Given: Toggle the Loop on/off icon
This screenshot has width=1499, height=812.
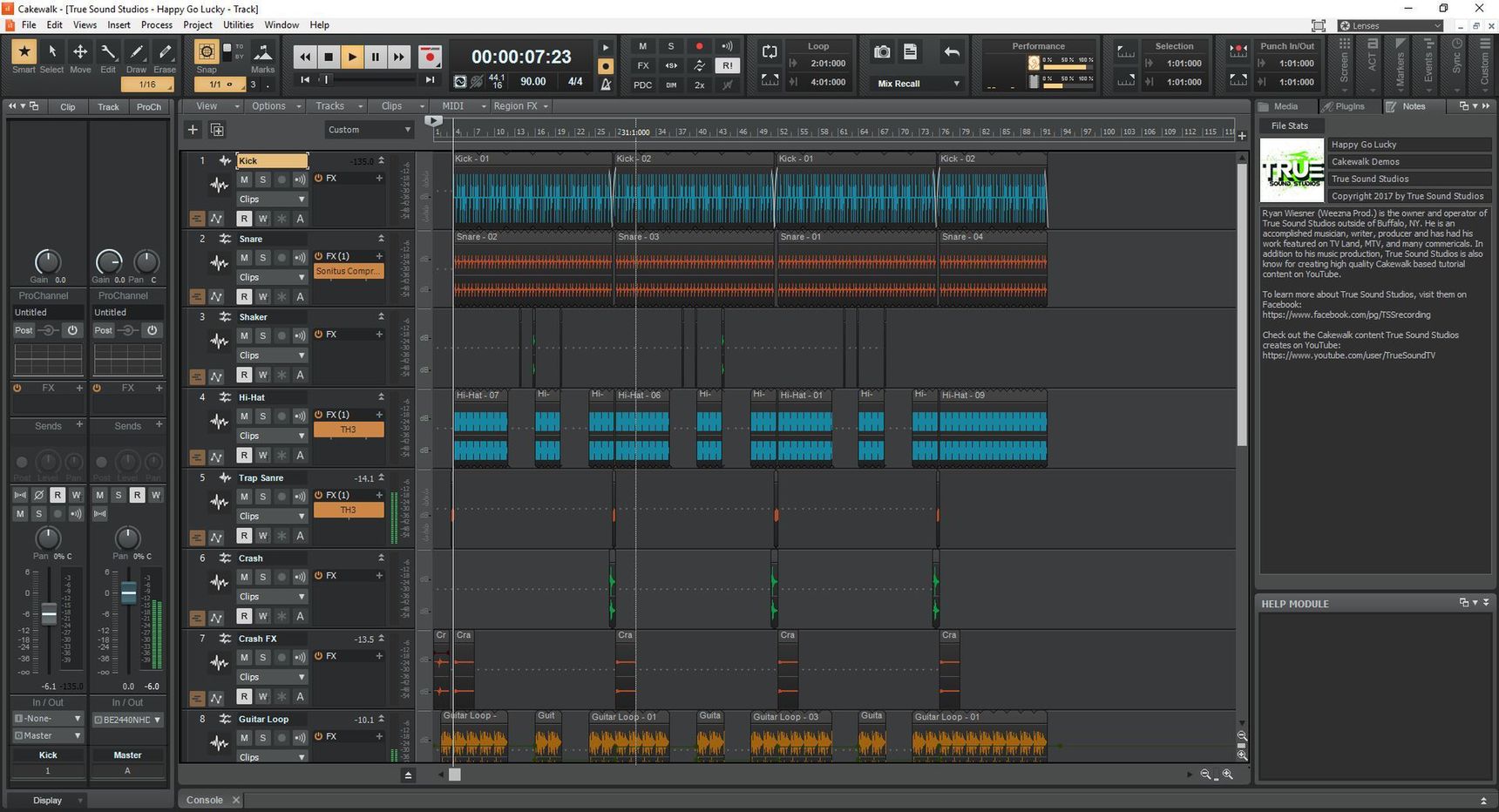Looking at the screenshot, I should click(770, 52).
